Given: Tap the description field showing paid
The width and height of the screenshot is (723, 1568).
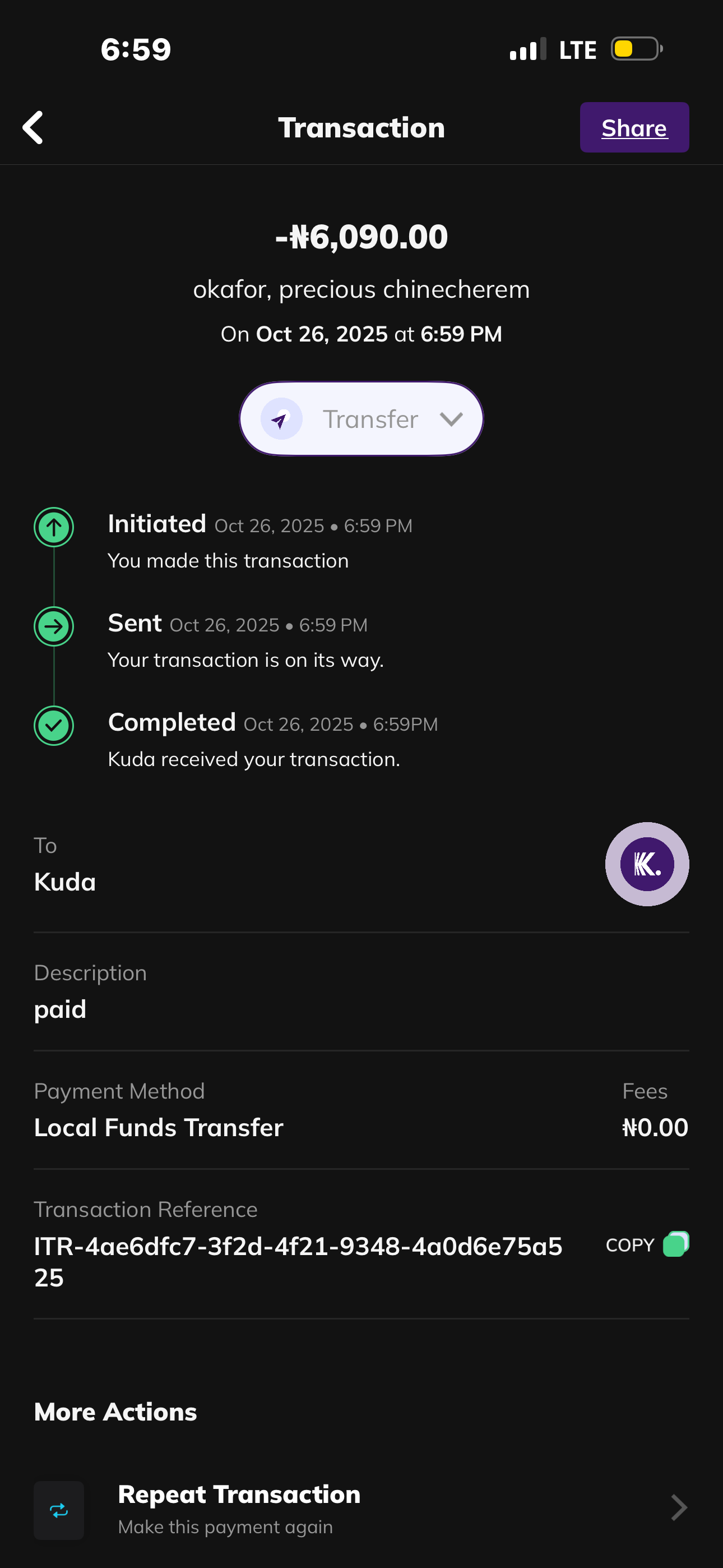Looking at the screenshot, I should pyautogui.click(x=61, y=1009).
